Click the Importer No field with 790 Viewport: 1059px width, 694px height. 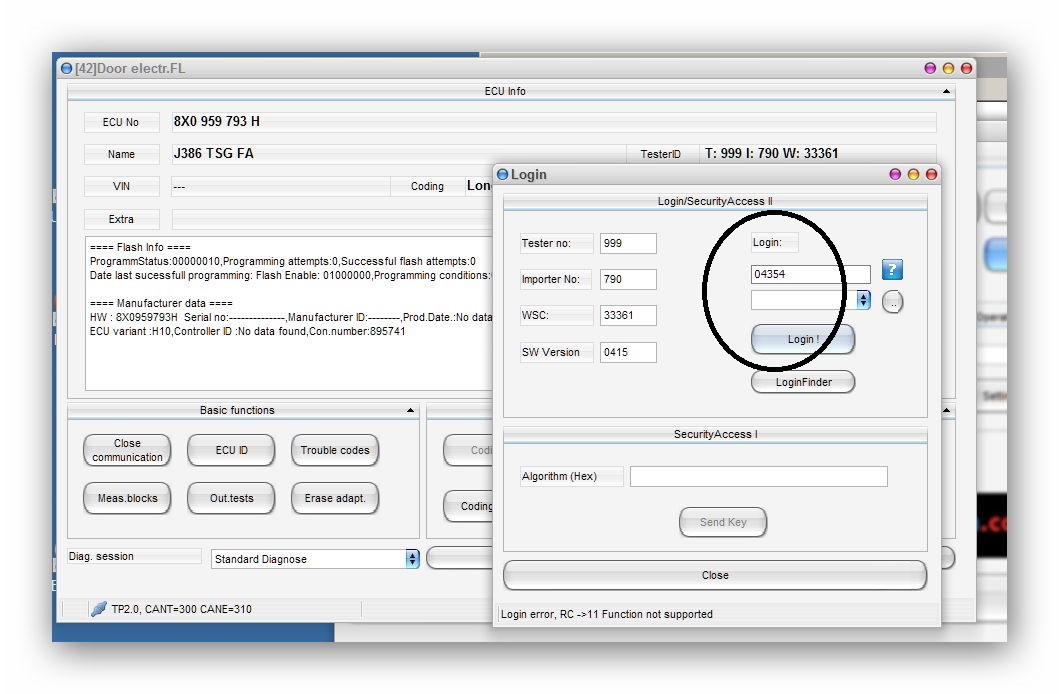(628, 279)
